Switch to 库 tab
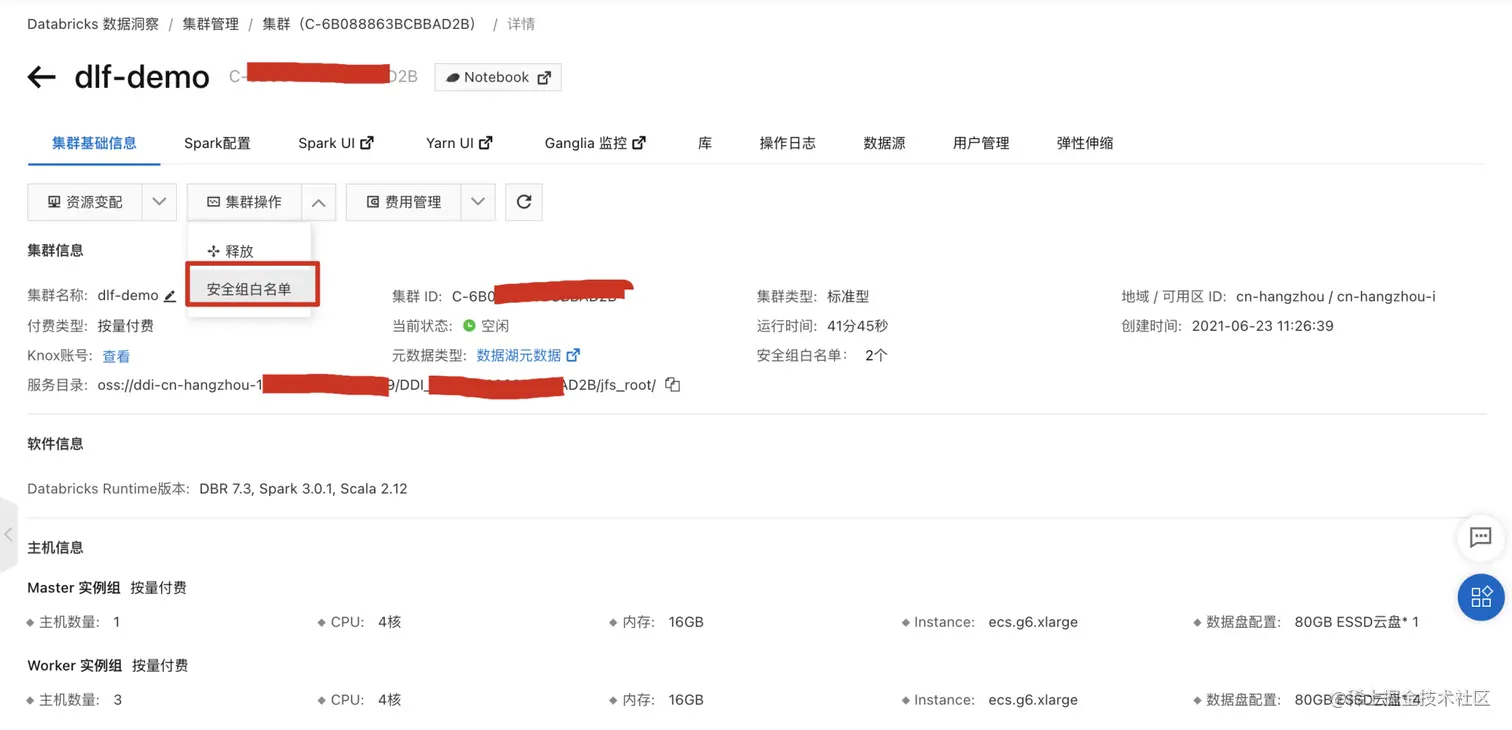1512x730 pixels. pos(705,143)
